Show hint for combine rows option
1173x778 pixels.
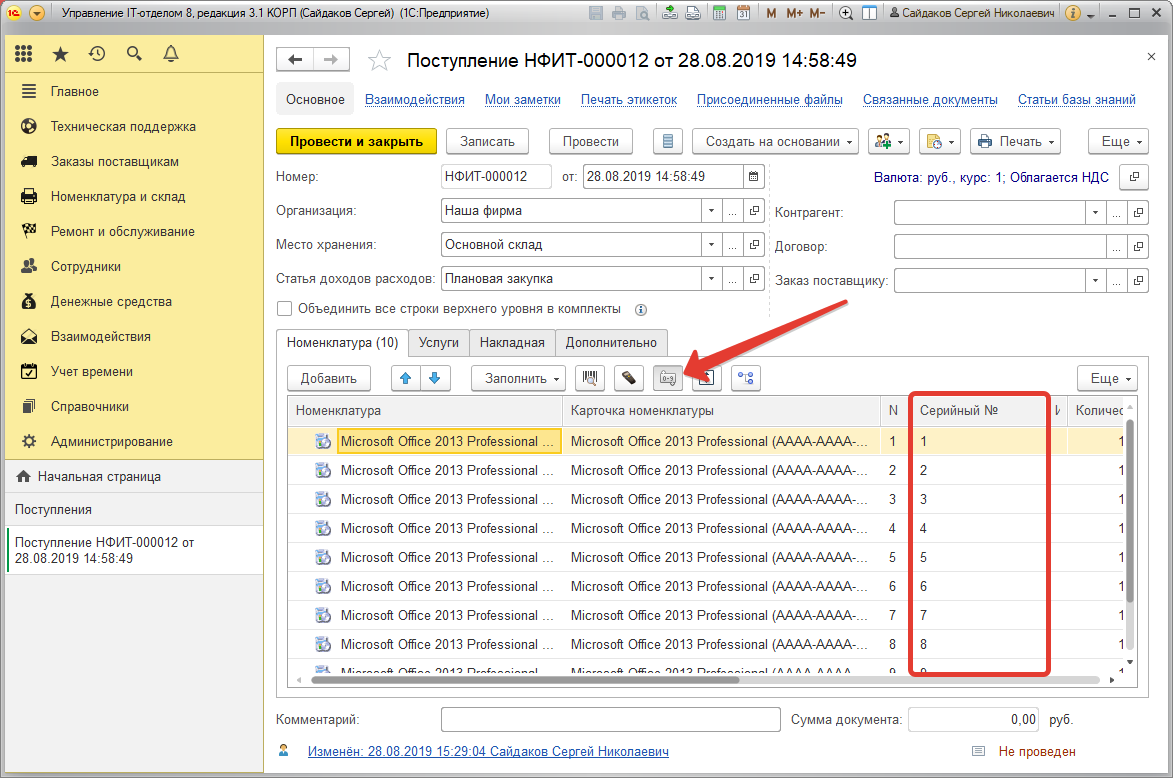click(x=641, y=310)
